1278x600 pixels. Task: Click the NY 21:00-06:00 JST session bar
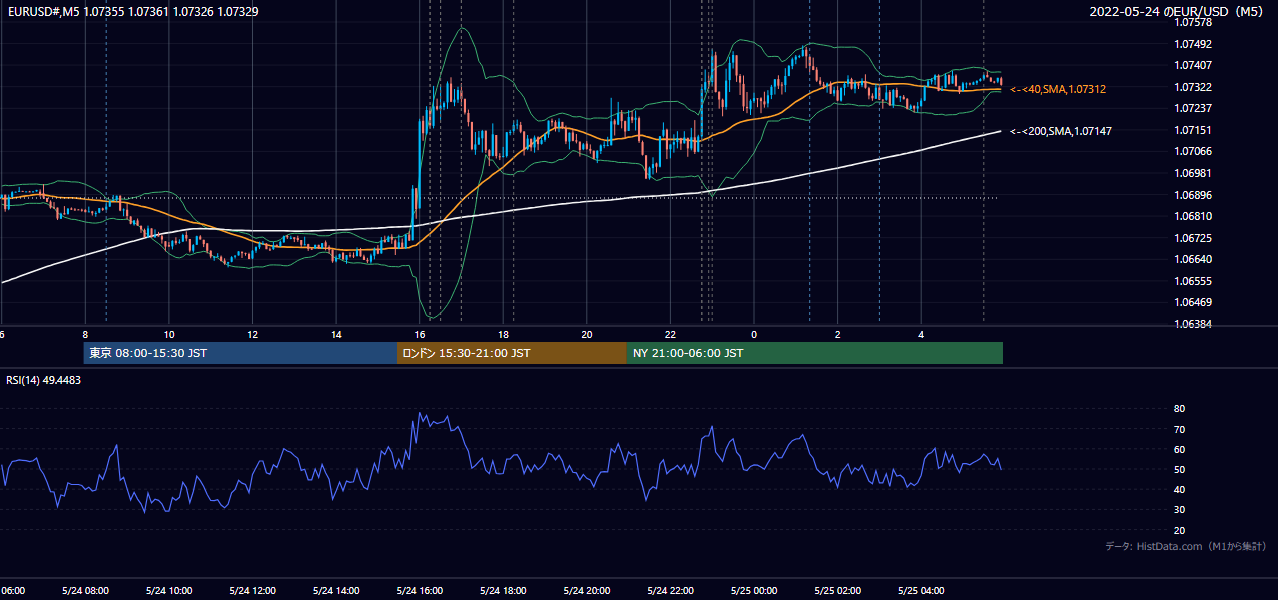(x=815, y=353)
